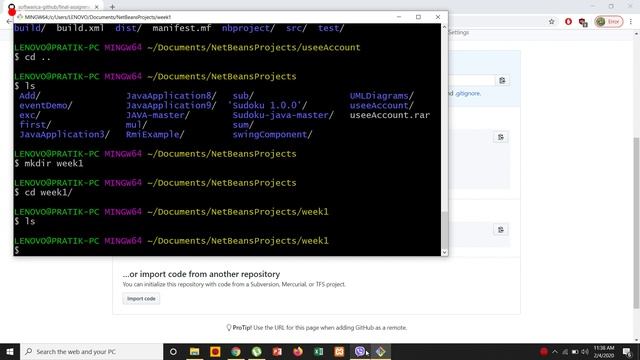640x360 pixels.
Task: Open Excel from the taskbar
Action: click(319, 351)
